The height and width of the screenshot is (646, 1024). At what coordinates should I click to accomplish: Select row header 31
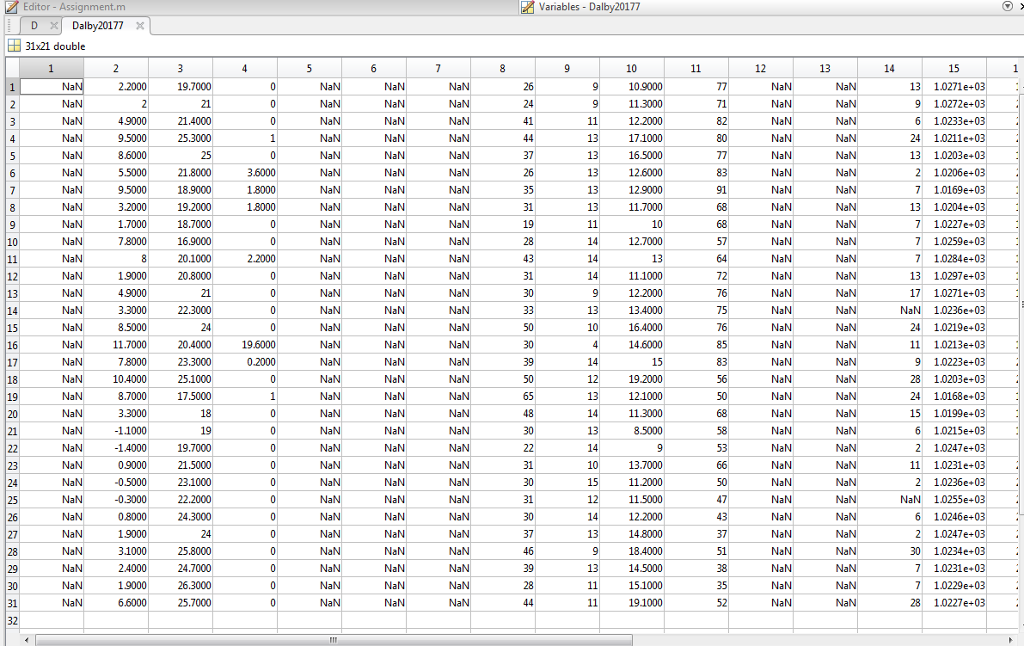click(12, 603)
